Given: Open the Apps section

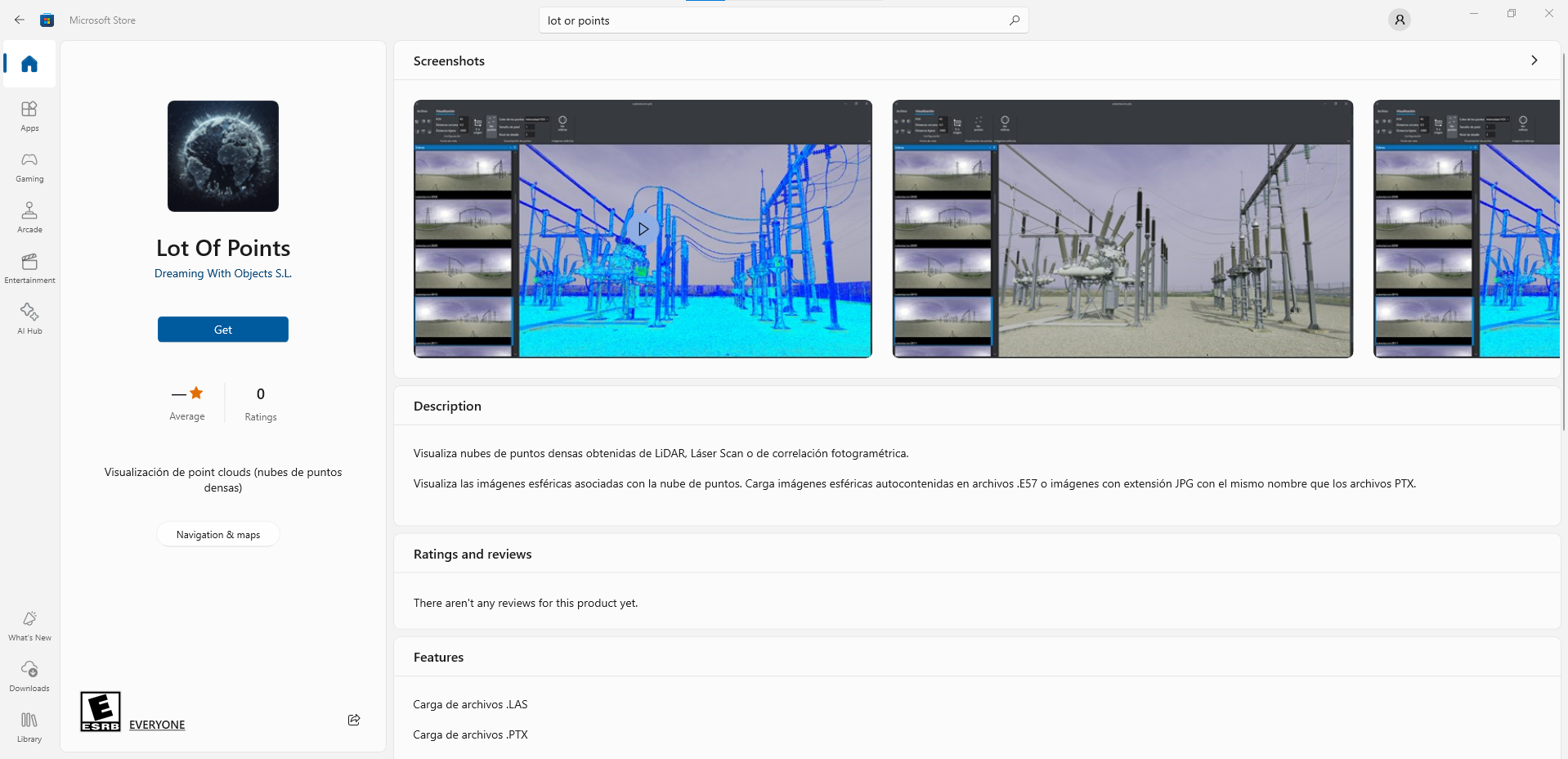Looking at the screenshot, I should click(x=29, y=115).
